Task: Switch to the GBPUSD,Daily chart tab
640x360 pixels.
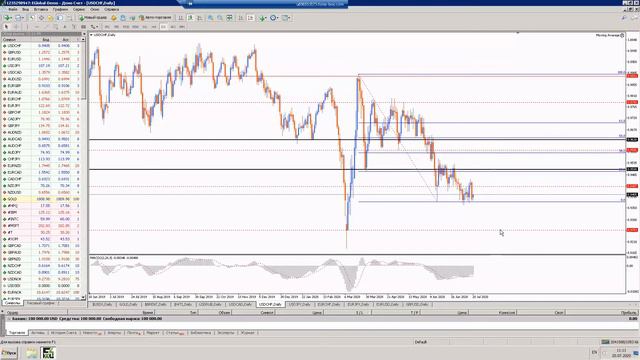Action: point(418,304)
